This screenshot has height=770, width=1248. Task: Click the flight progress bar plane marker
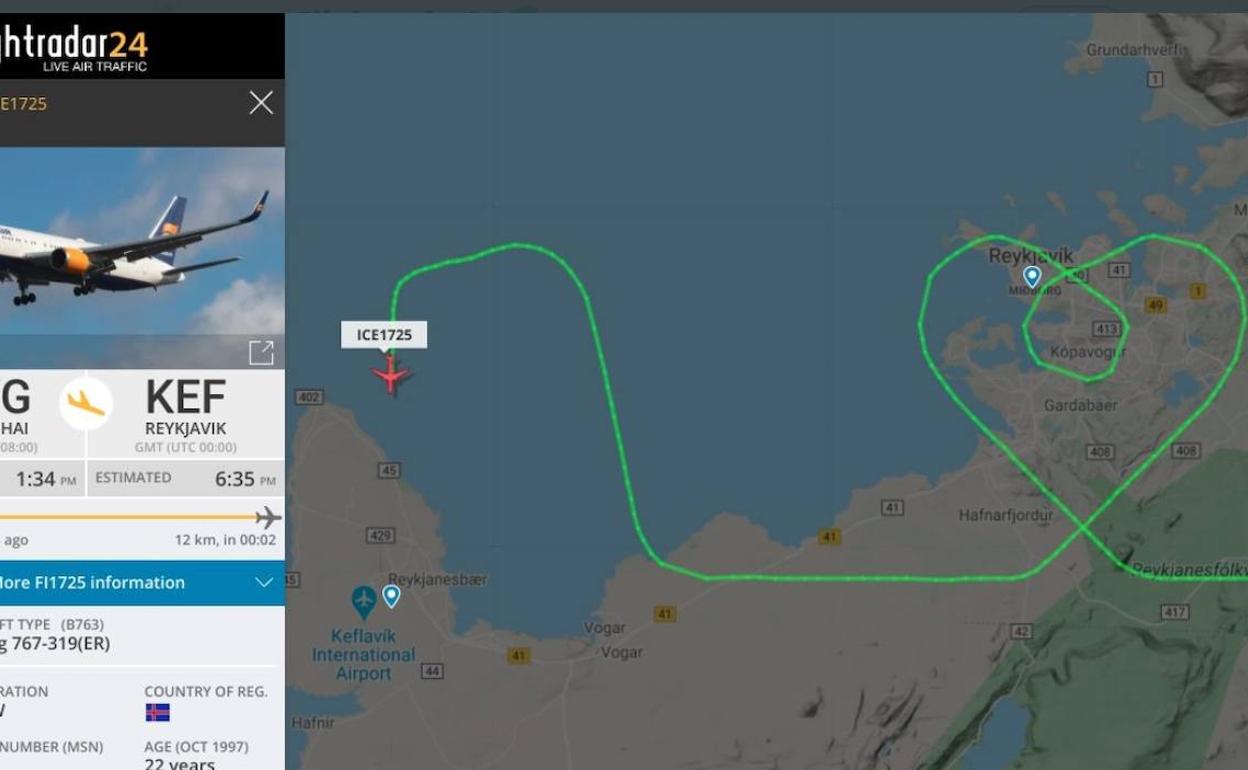coord(267,517)
